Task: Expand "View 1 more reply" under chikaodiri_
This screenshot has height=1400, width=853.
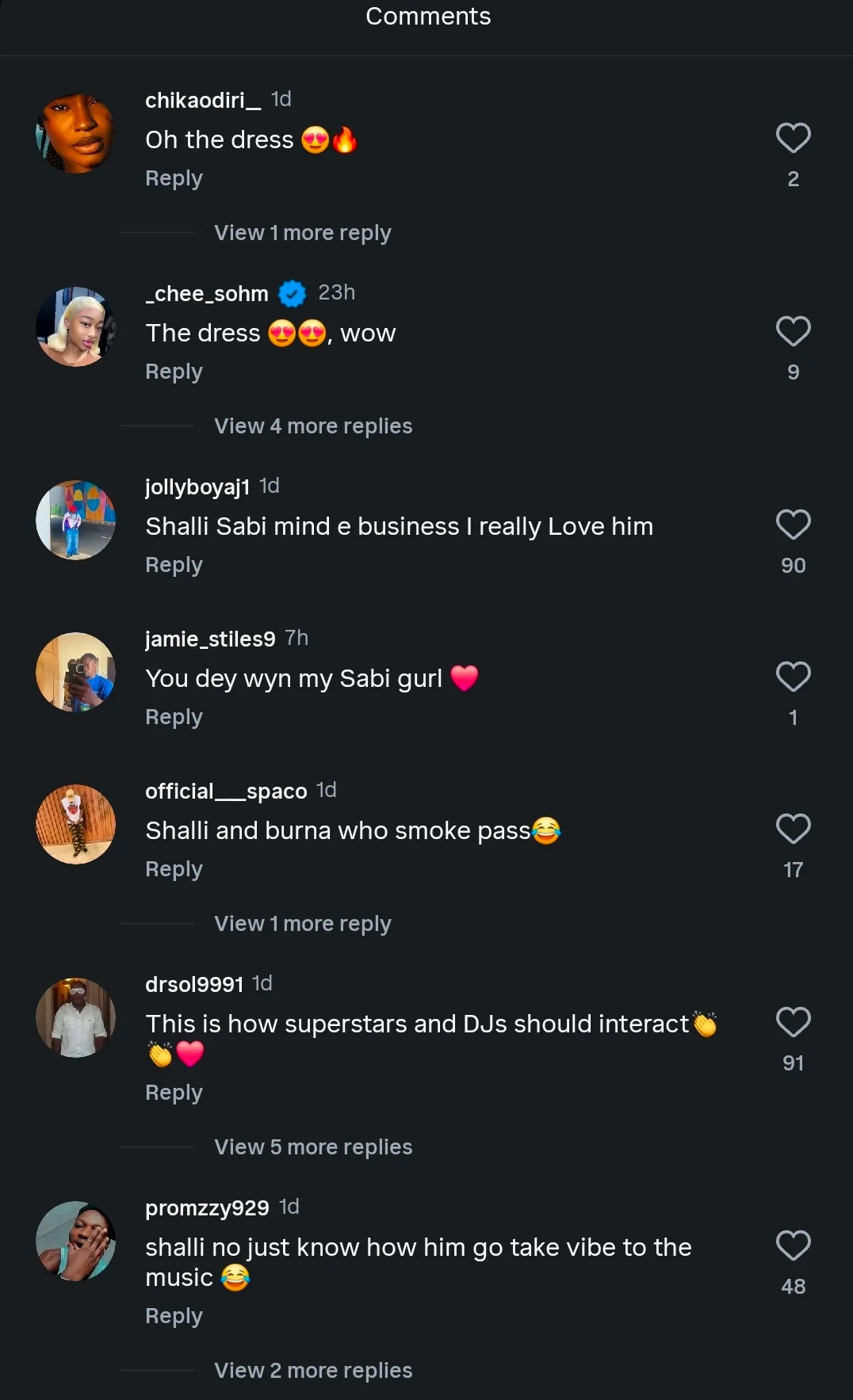Action: coord(302,233)
